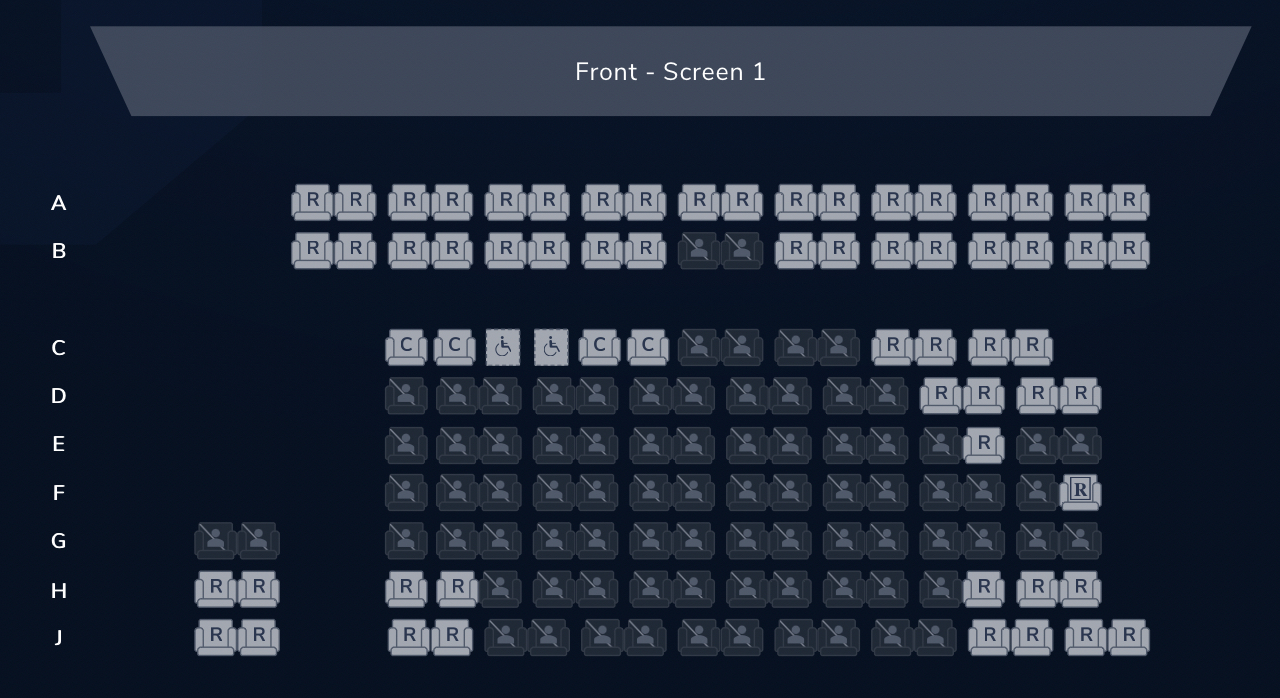
Task: Select the rightmost available seat in row C
Action: 1032,347
